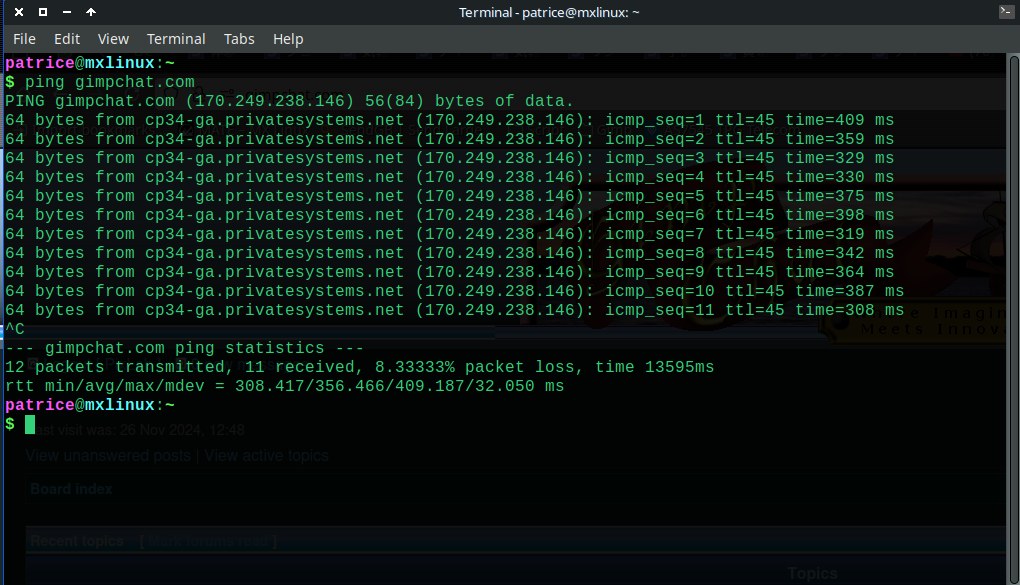This screenshot has height=585, width=1020.
Task: Click the window title 'Terminal - patrice@mxlinux: ~'
Action: click(549, 12)
